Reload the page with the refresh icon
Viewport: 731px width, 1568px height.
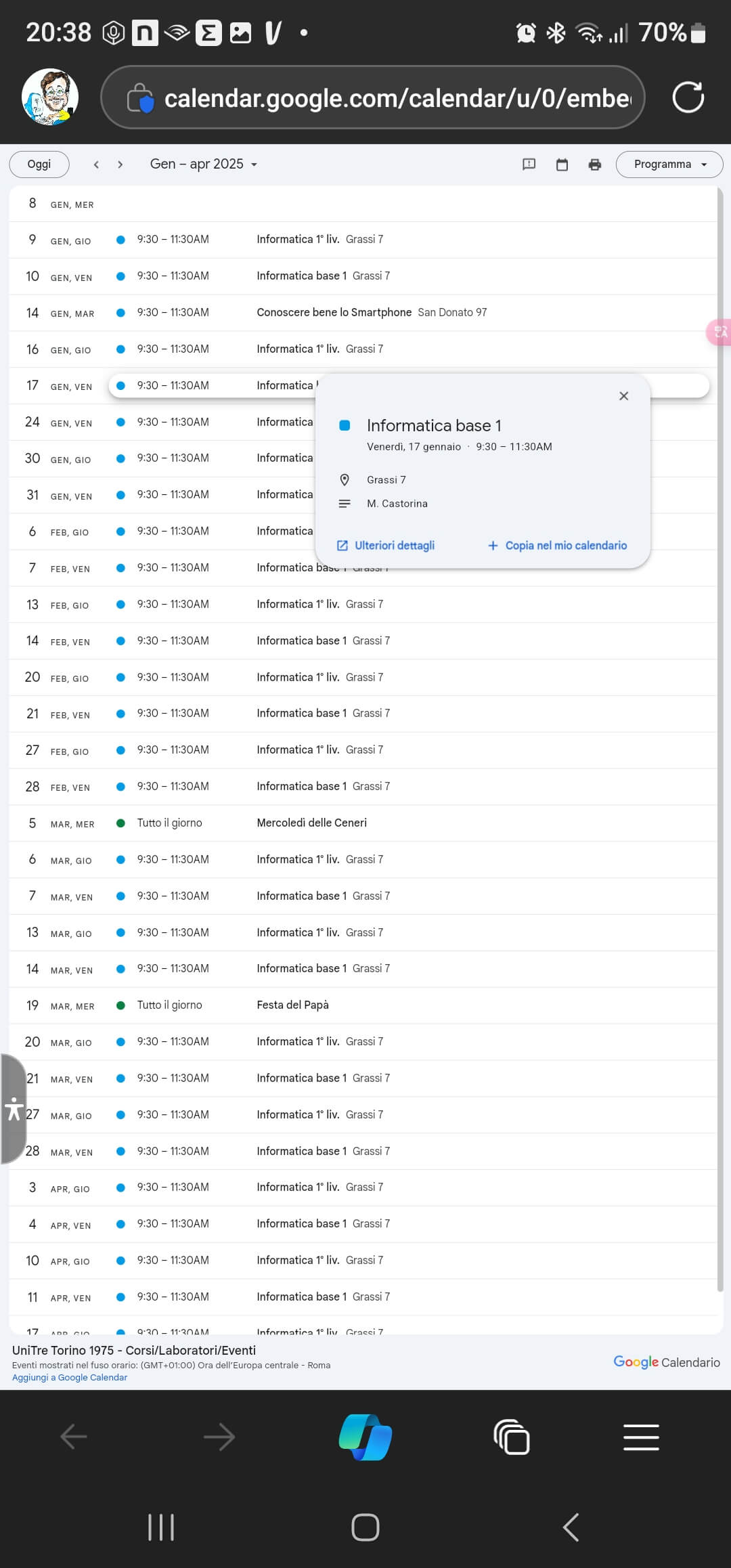[x=688, y=97]
